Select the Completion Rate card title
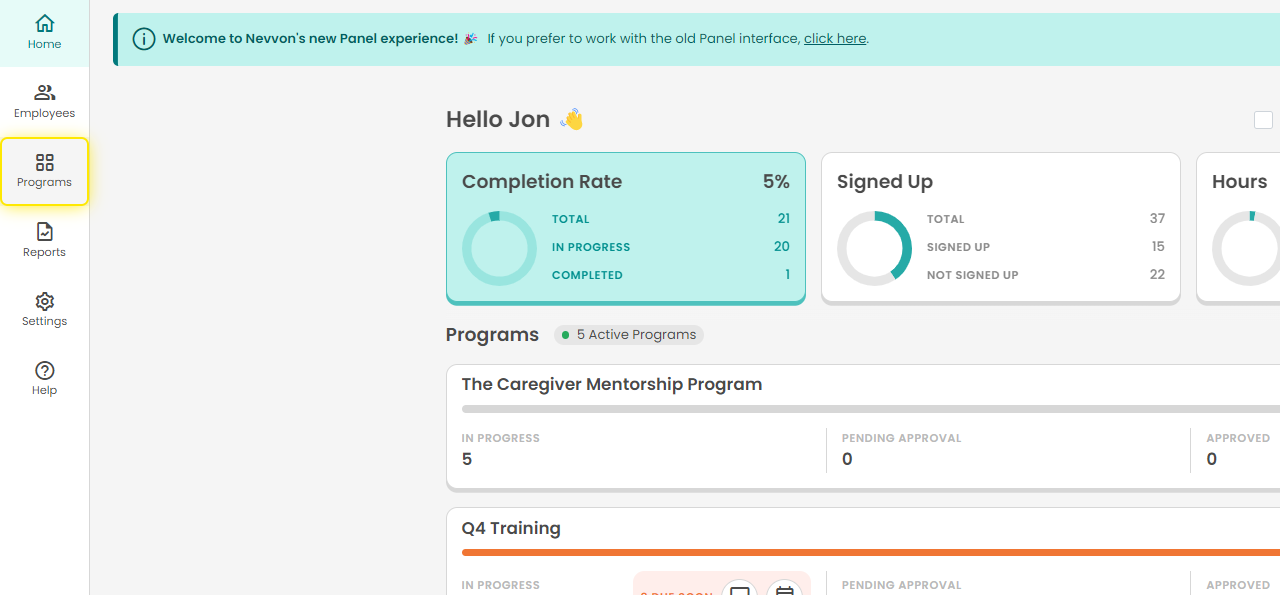This screenshot has width=1280, height=595. 542,182
